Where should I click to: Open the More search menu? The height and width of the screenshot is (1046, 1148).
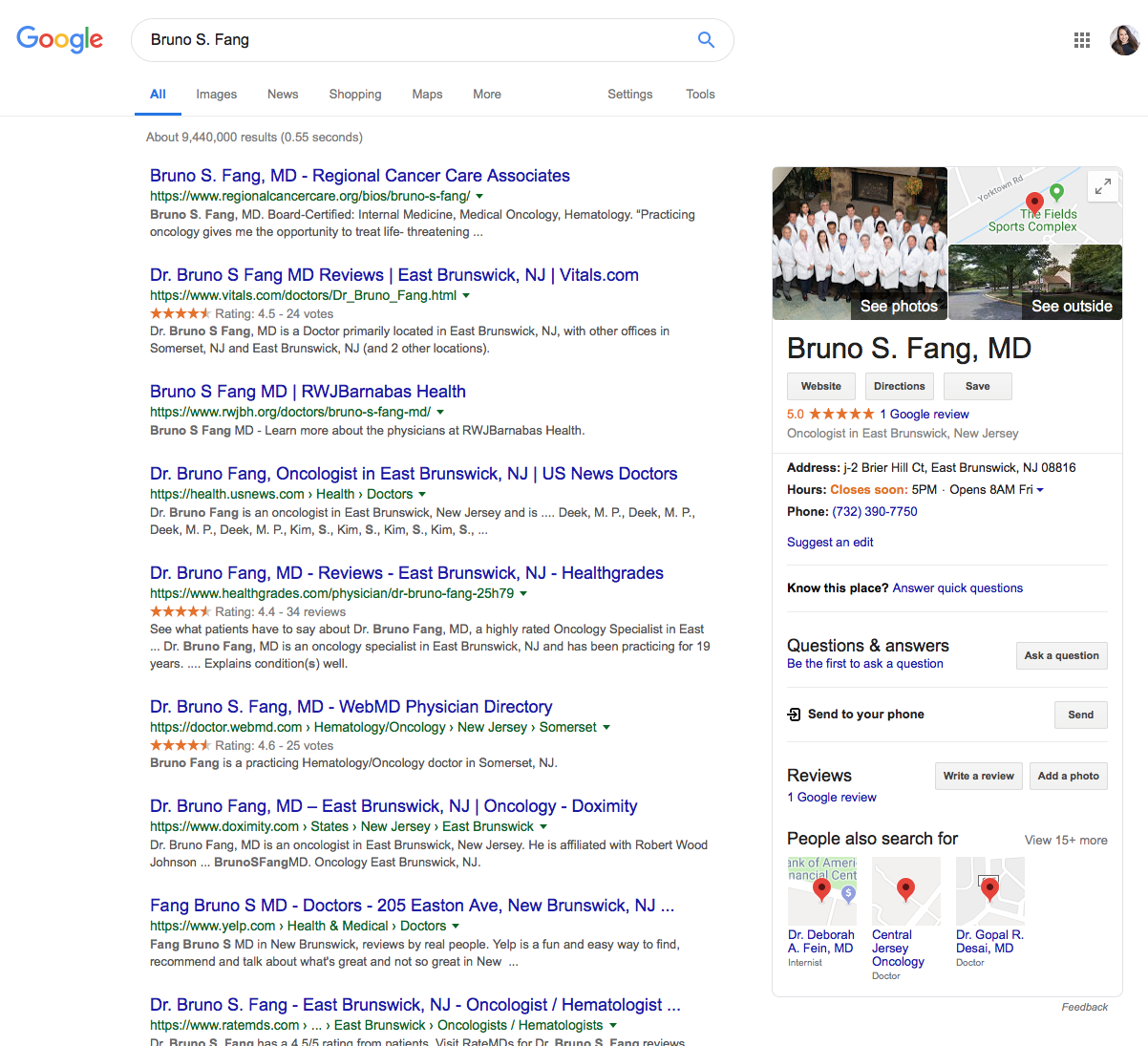click(x=487, y=94)
